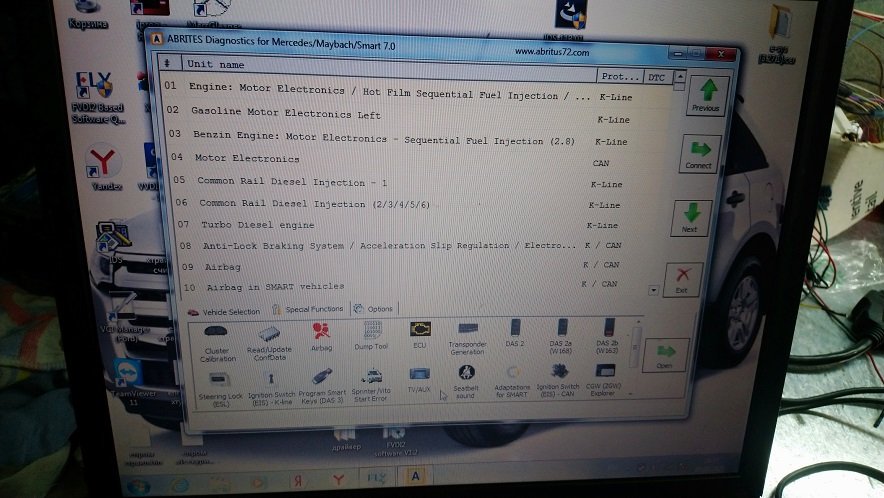
Task: Open Adaptations for SMART function
Action: [x=512, y=382]
